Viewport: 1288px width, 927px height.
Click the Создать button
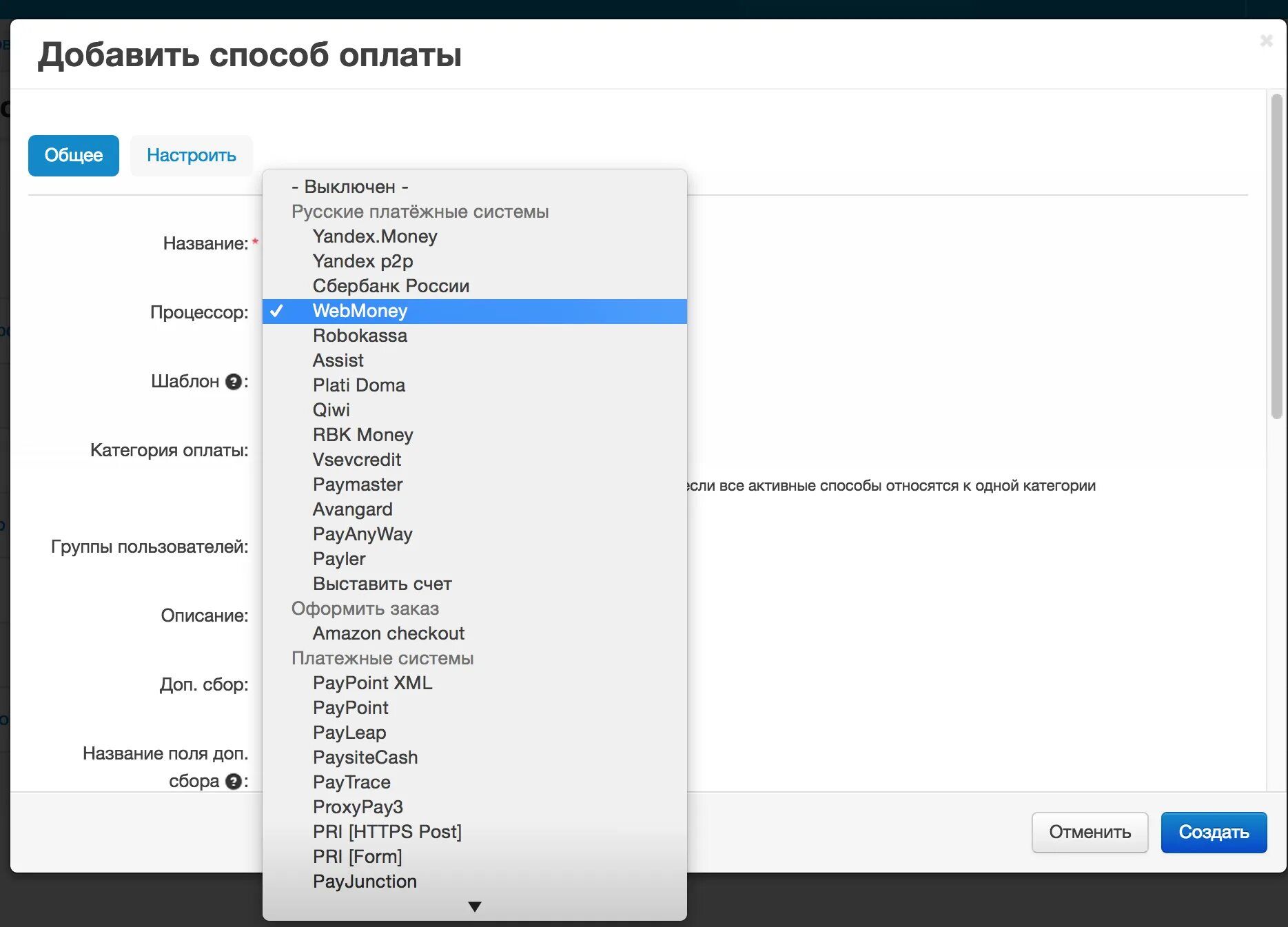pyautogui.click(x=1214, y=833)
